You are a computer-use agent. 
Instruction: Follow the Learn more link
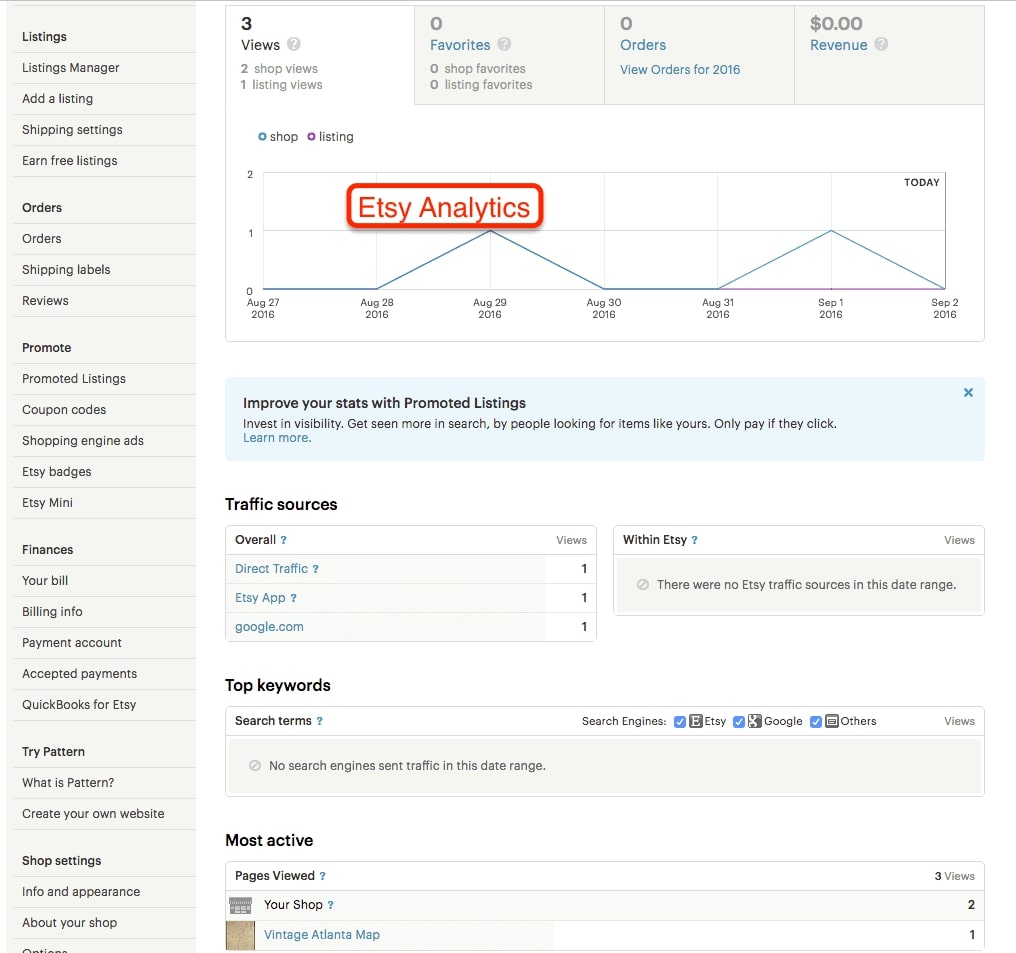pos(277,438)
